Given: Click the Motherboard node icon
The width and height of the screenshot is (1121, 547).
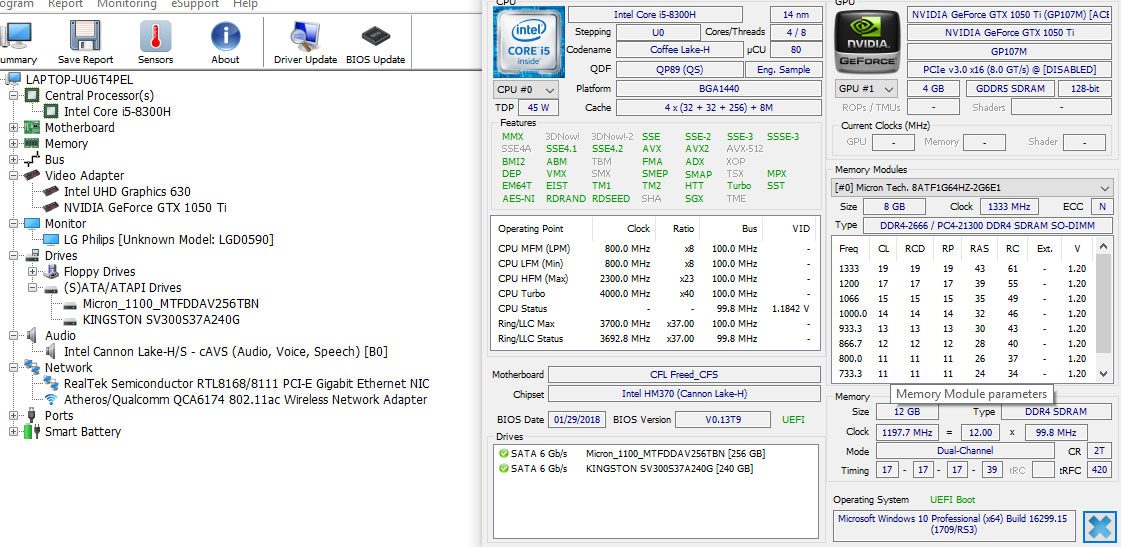Looking at the screenshot, I should click(32, 127).
